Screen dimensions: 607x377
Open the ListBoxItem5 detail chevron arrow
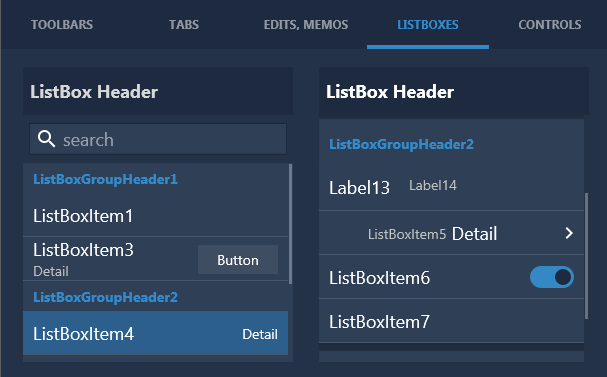[x=569, y=233]
